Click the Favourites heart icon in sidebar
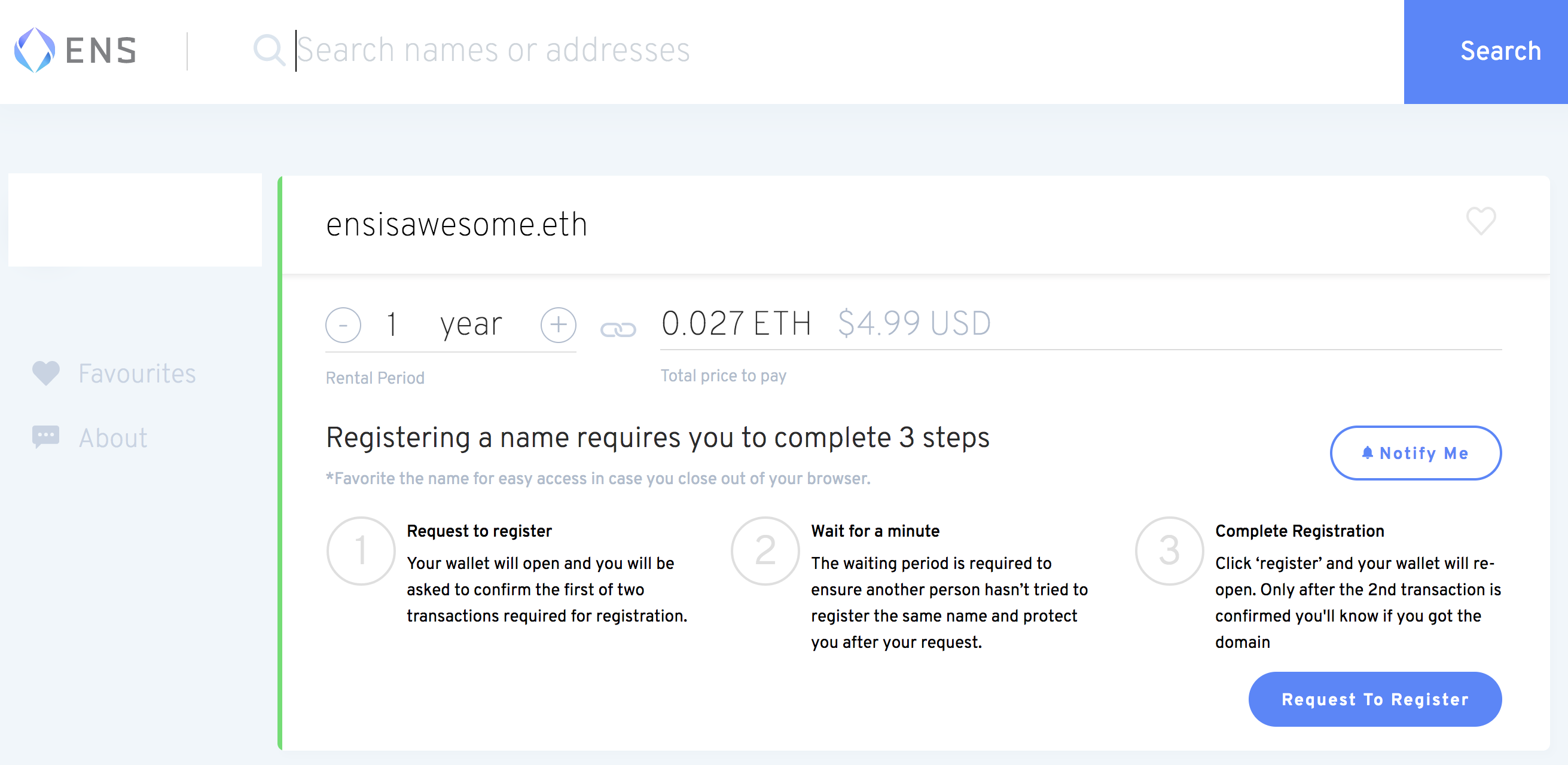The height and width of the screenshot is (765, 1568). coord(45,373)
